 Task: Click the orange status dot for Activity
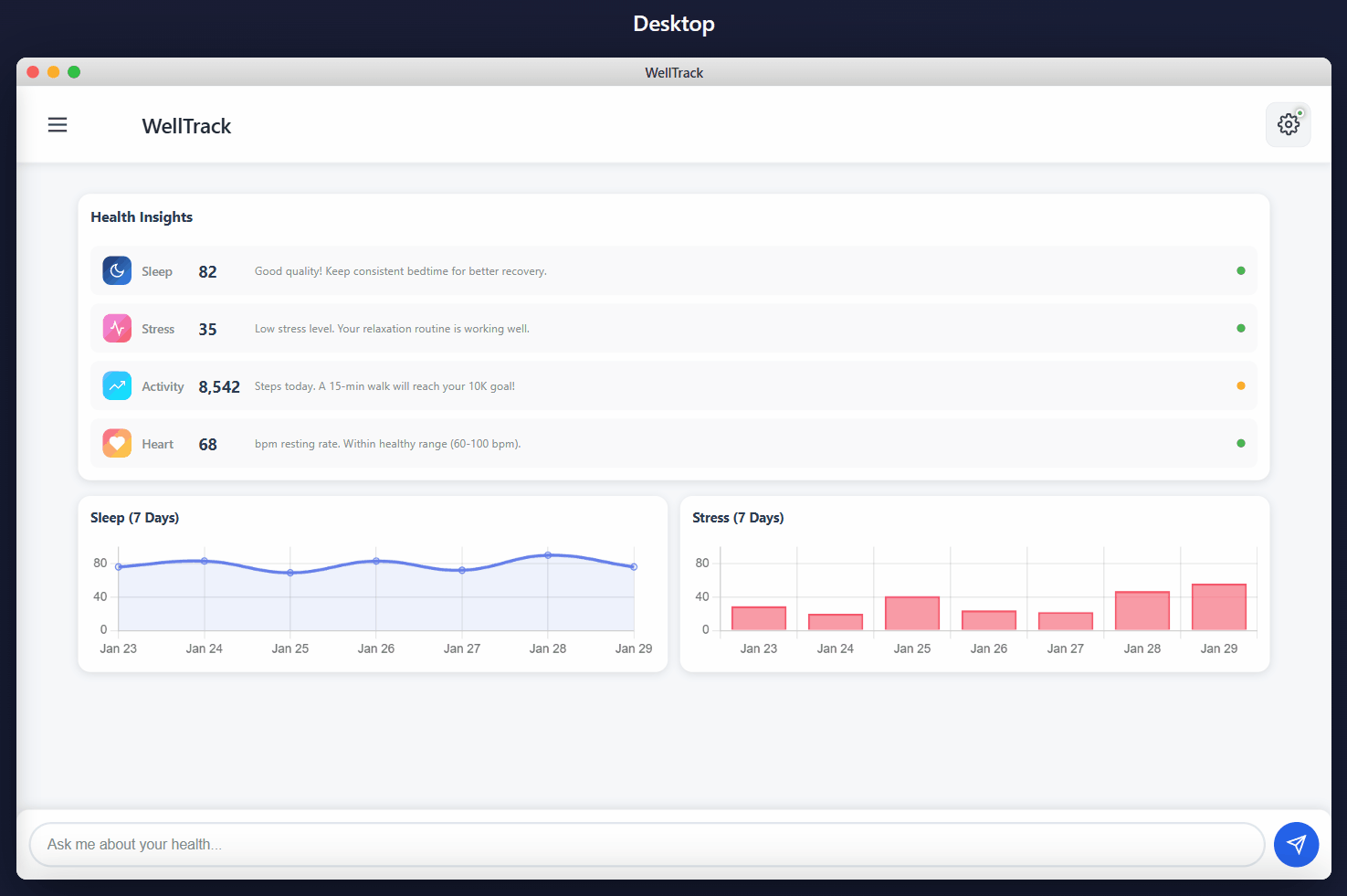[x=1240, y=385]
